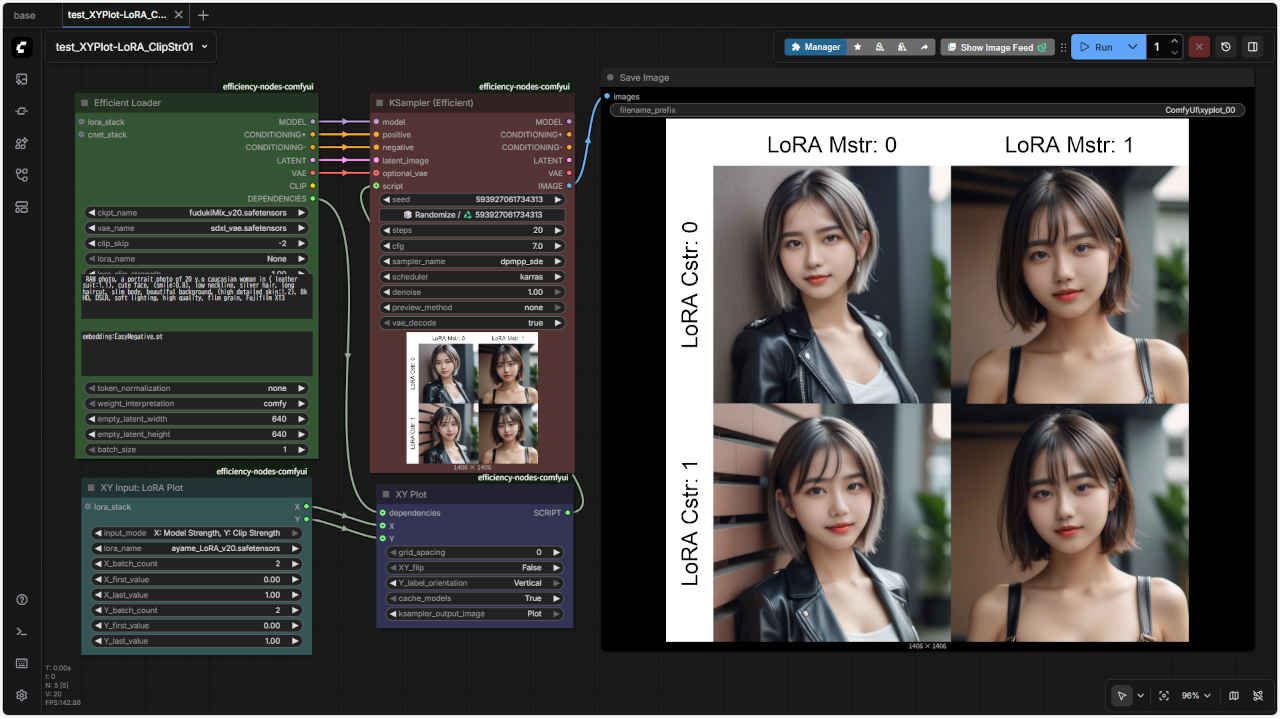This screenshot has width=1280, height=719.
Task: Switch to the base workflow tab
Action: [25, 15]
